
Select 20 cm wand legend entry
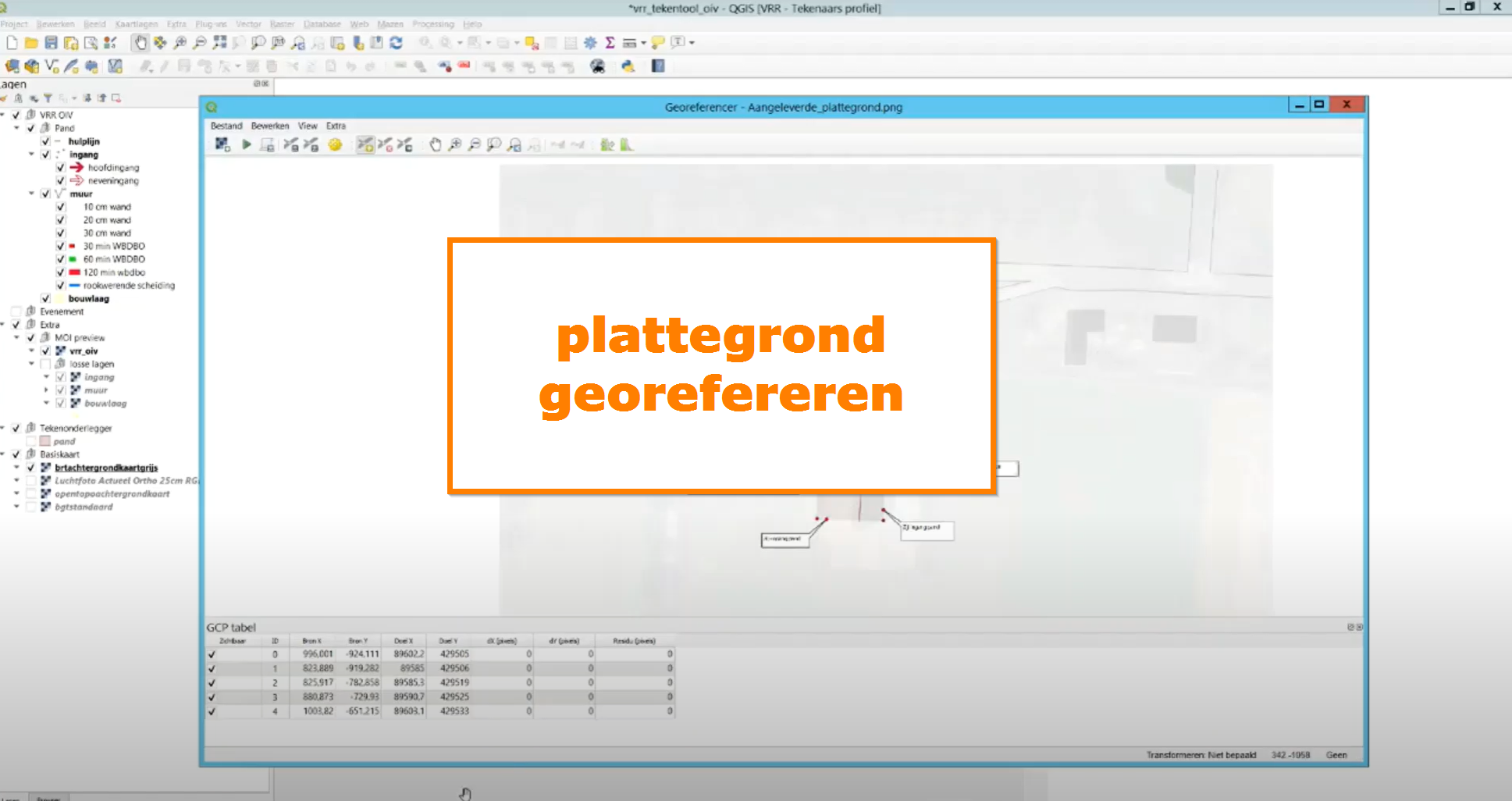(x=107, y=220)
